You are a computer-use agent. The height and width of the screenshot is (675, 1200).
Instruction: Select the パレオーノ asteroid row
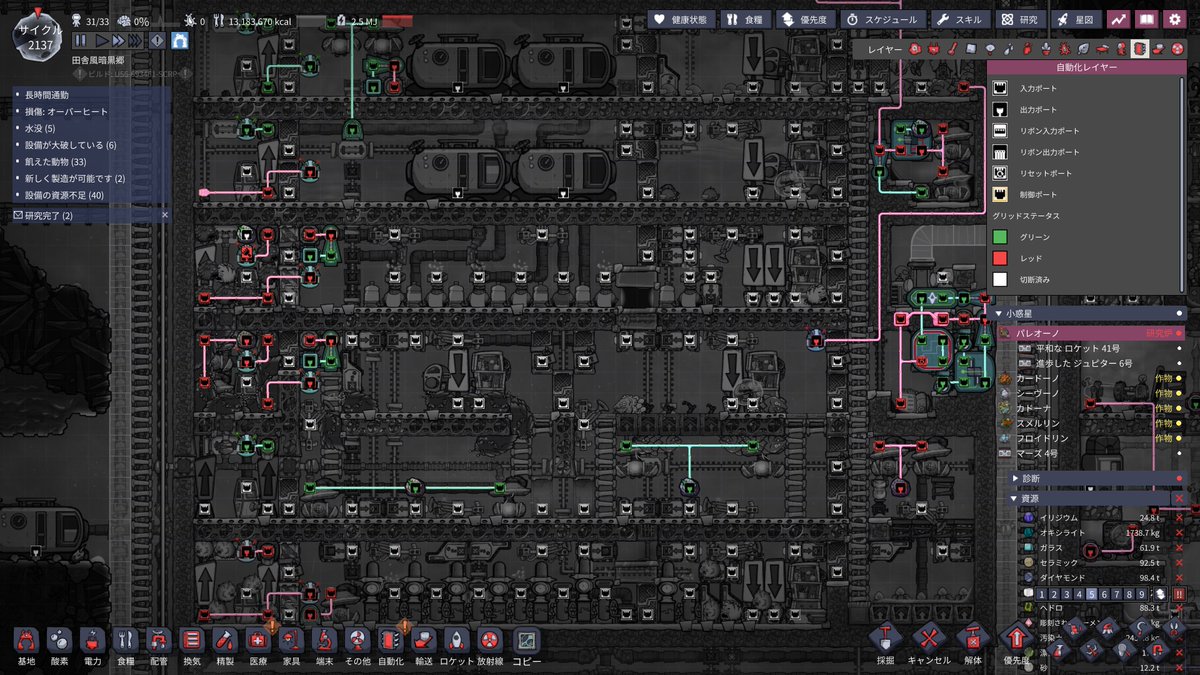tap(1092, 333)
